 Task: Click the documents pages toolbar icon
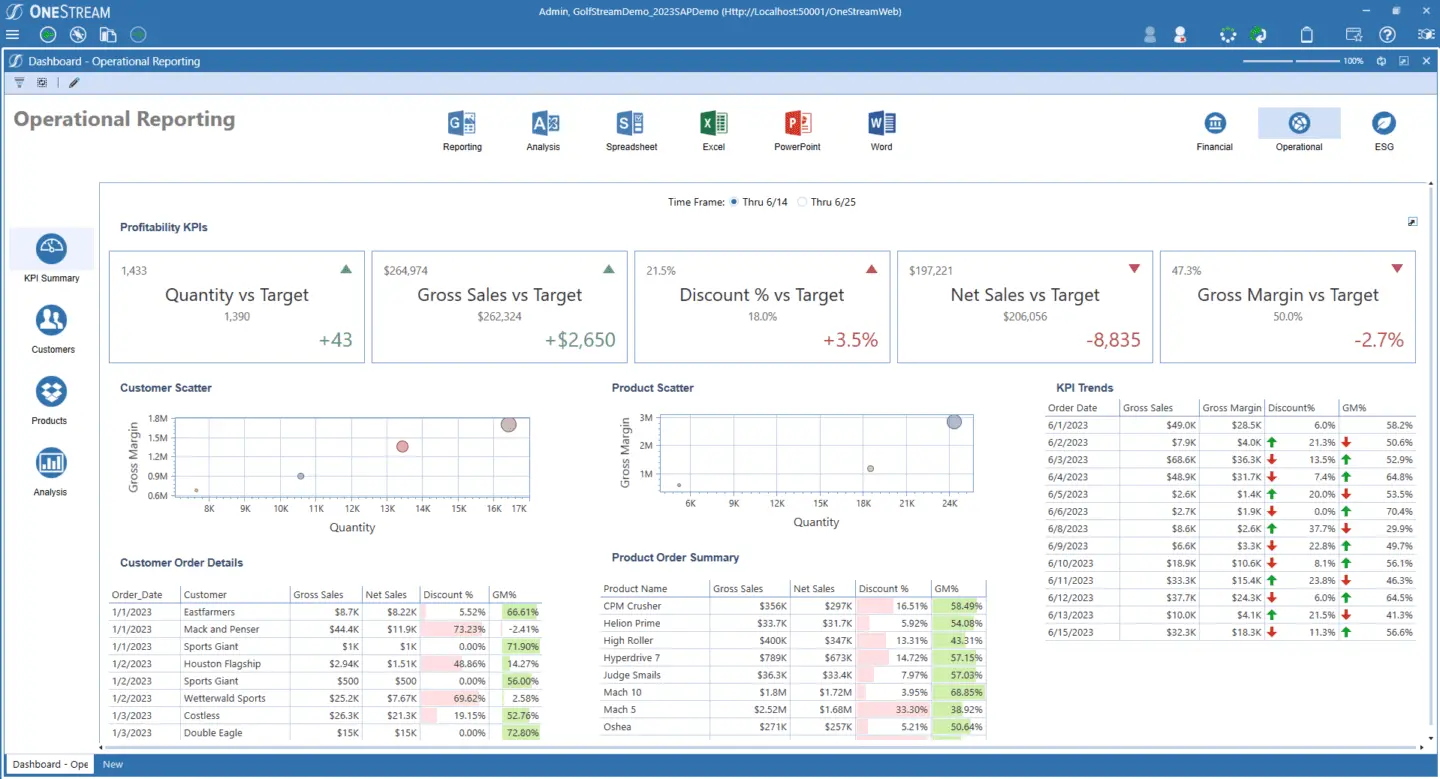(108, 35)
